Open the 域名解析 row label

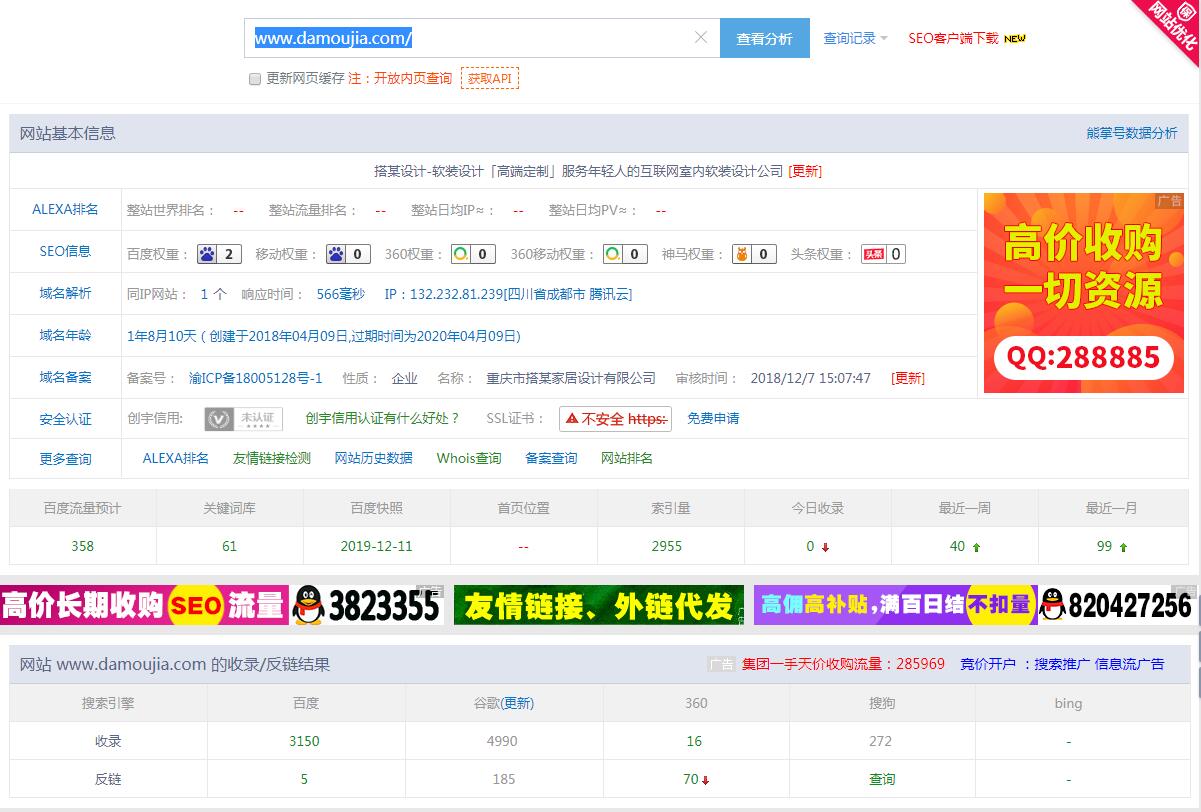(65, 293)
